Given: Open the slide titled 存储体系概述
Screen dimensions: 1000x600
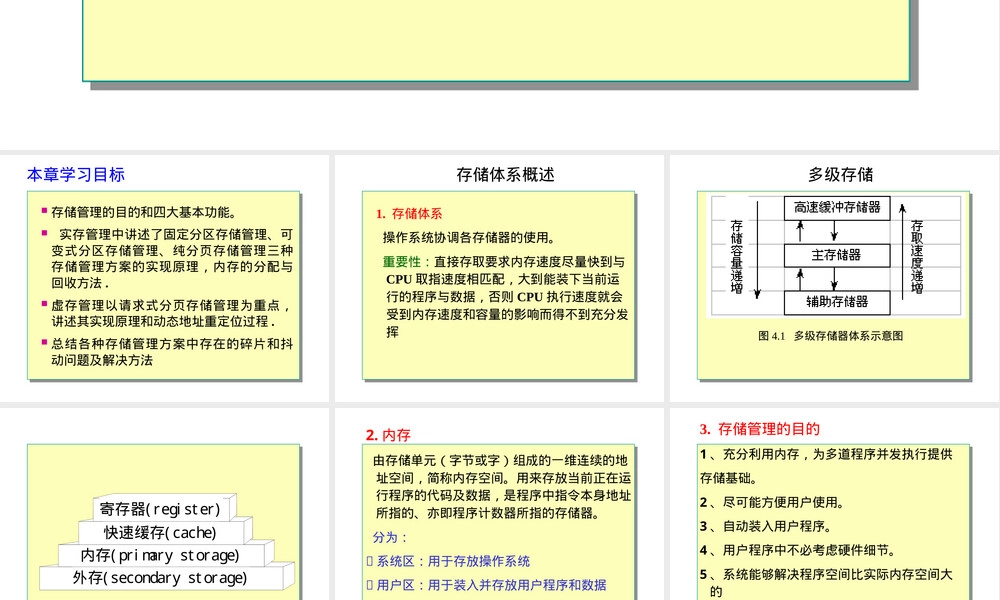Looking at the screenshot, I should (499, 278).
